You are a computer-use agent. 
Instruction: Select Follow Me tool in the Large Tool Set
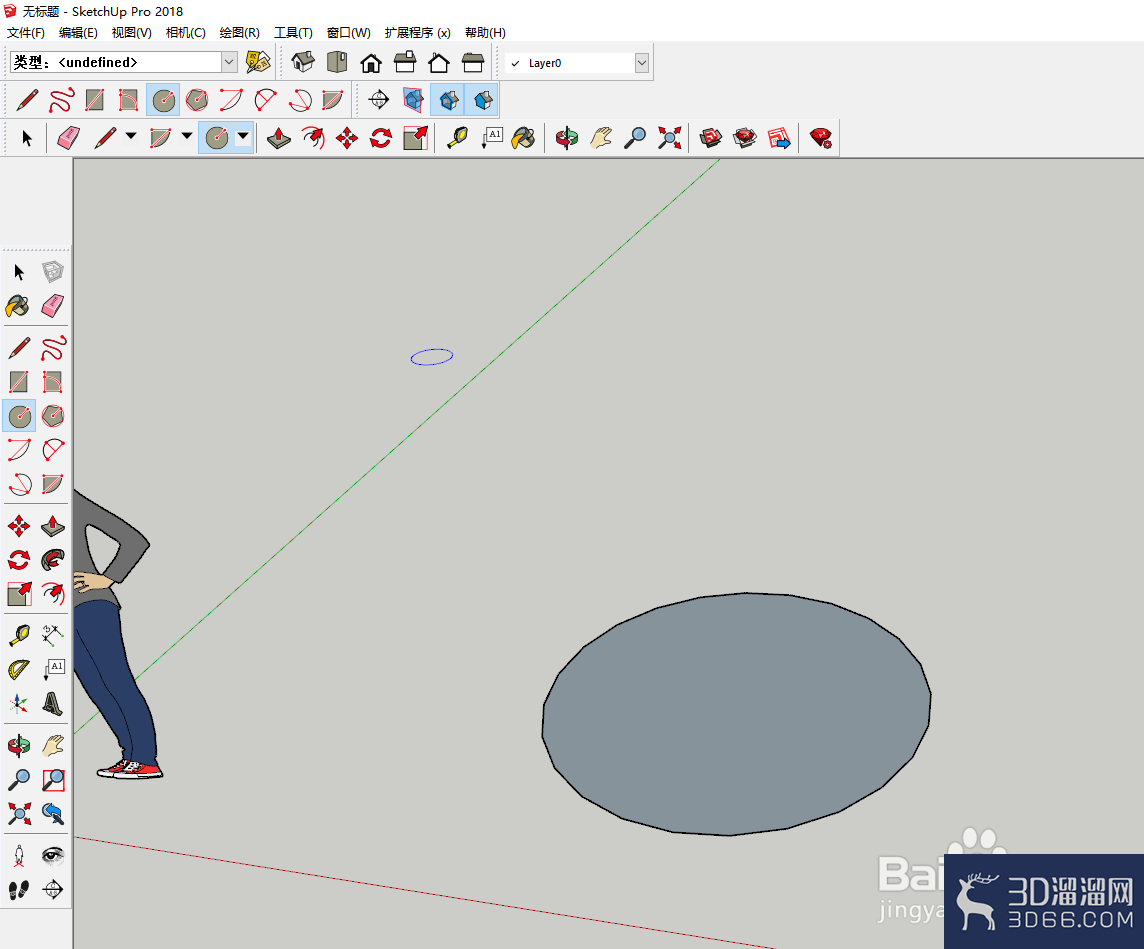pyautogui.click(x=53, y=559)
